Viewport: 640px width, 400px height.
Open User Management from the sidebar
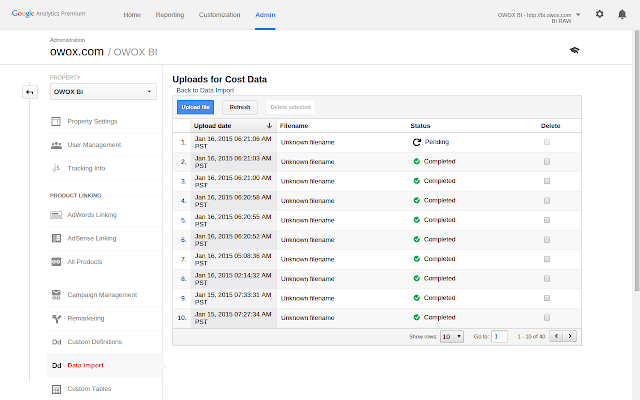coord(94,145)
